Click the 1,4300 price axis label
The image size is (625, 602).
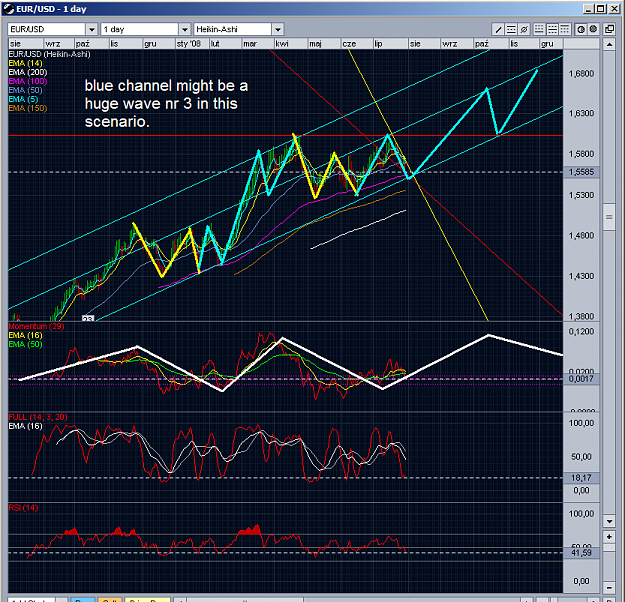[581, 276]
